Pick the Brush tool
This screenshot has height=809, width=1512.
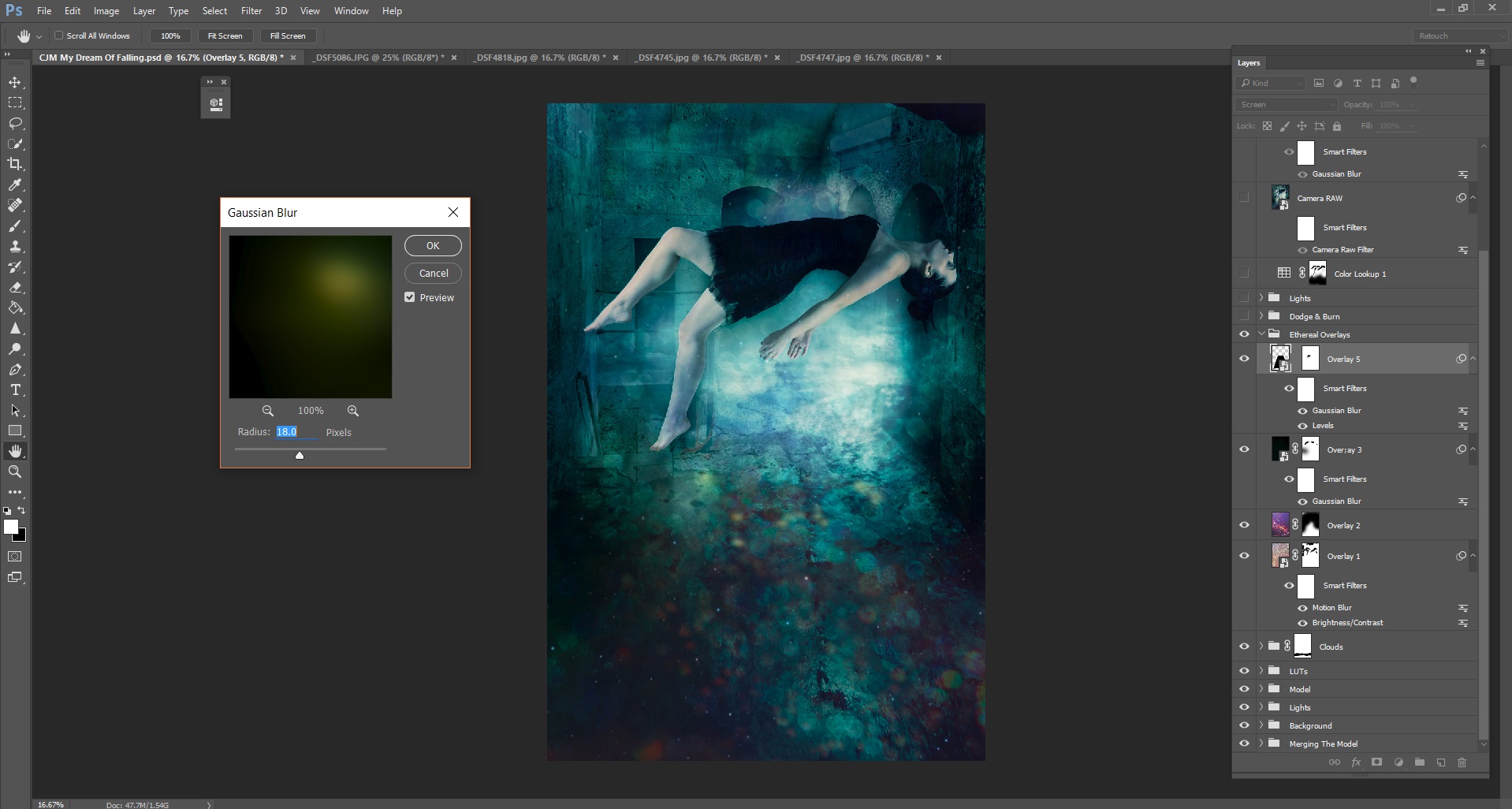coord(16,226)
